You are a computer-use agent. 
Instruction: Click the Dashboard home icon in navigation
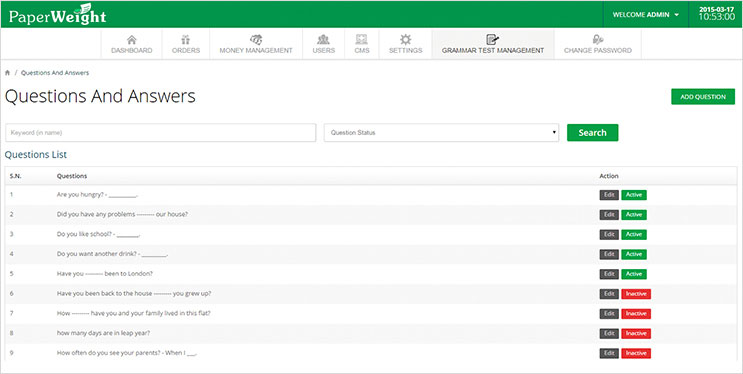pyautogui.click(x=132, y=39)
